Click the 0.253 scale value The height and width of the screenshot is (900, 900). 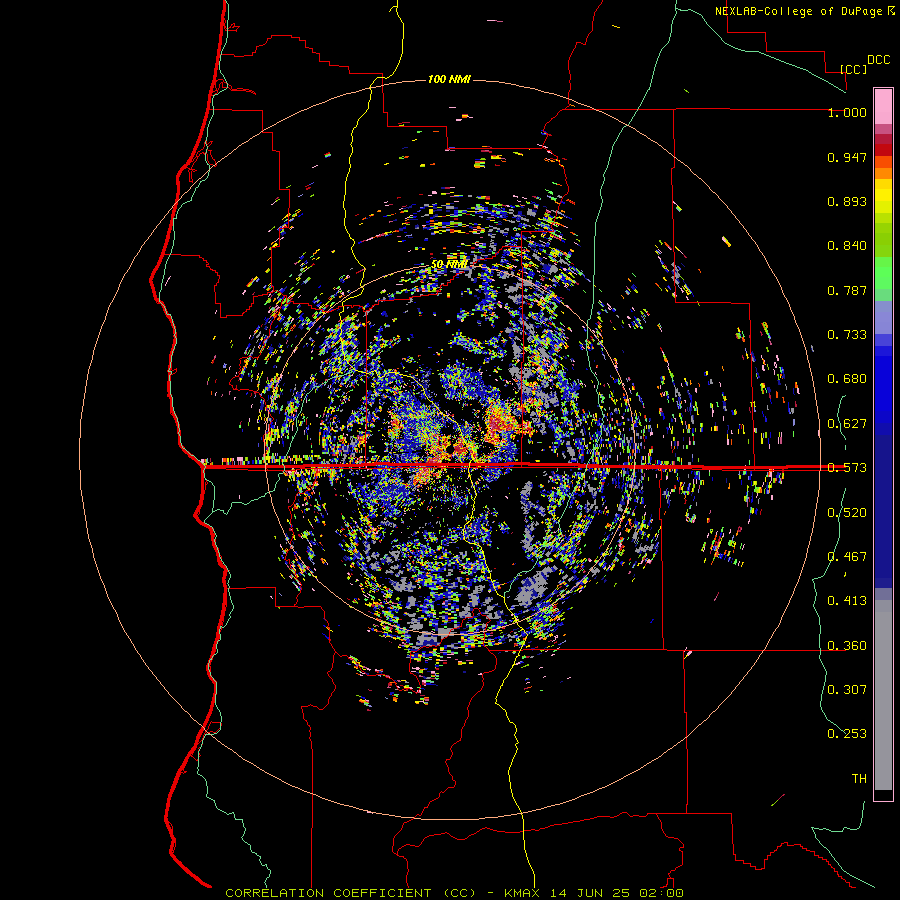847,734
